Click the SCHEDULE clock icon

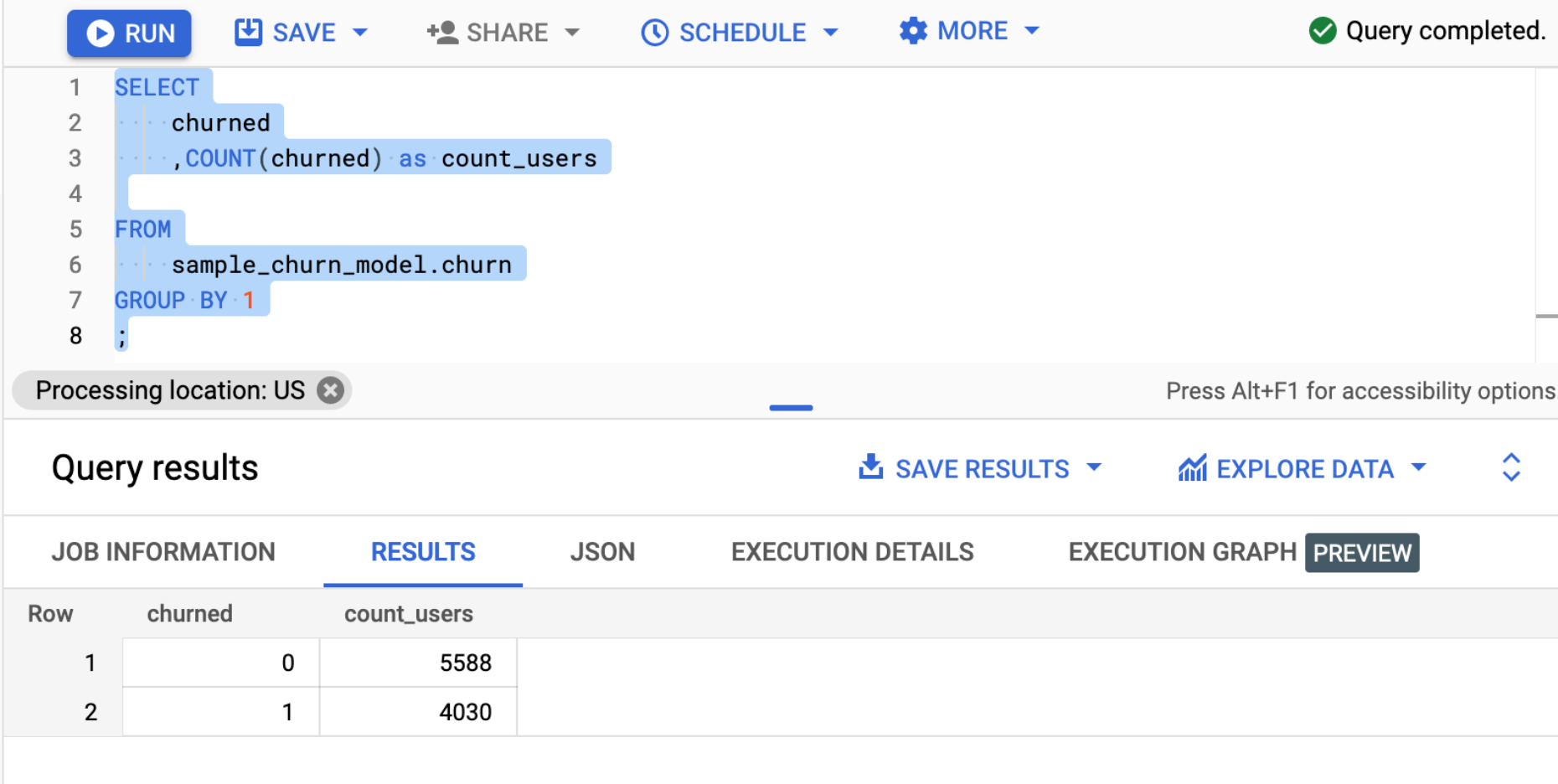[654, 33]
